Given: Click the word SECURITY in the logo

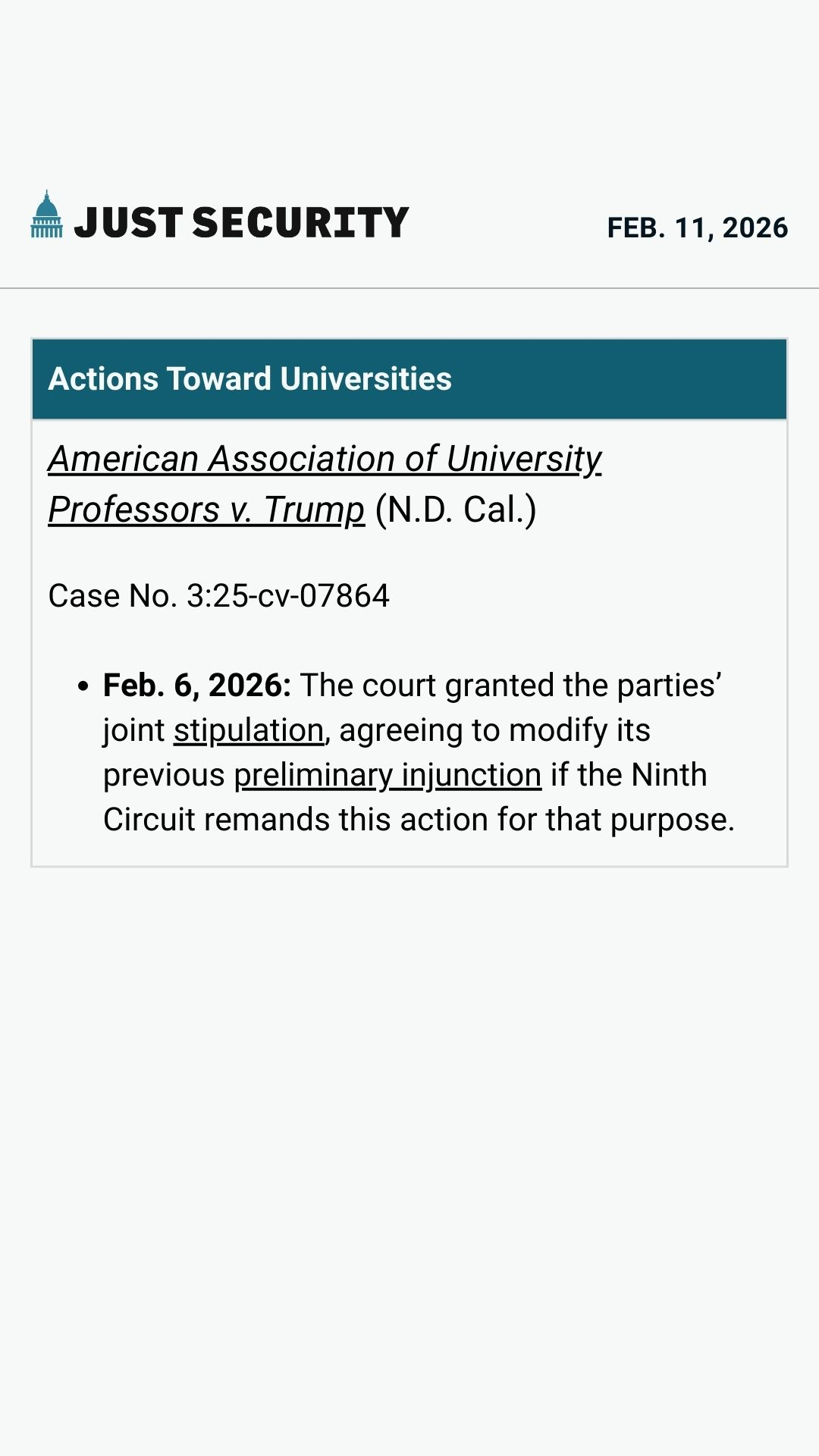Looking at the screenshot, I should coord(300,223).
